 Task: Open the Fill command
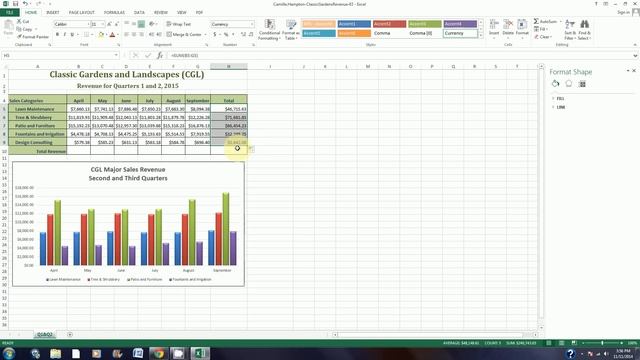(x=541, y=29)
